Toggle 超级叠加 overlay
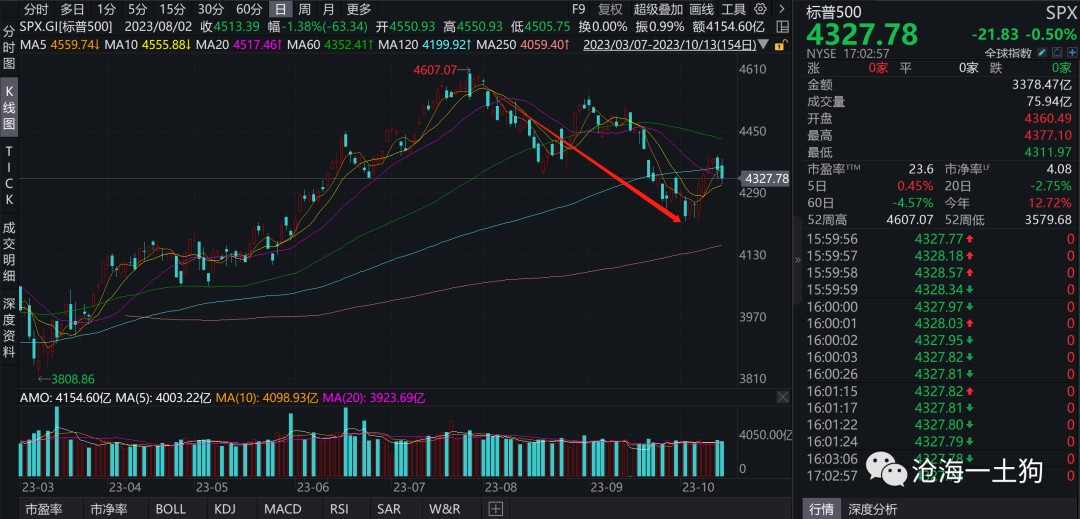This screenshot has width=1080, height=519. click(x=658, y=9)
